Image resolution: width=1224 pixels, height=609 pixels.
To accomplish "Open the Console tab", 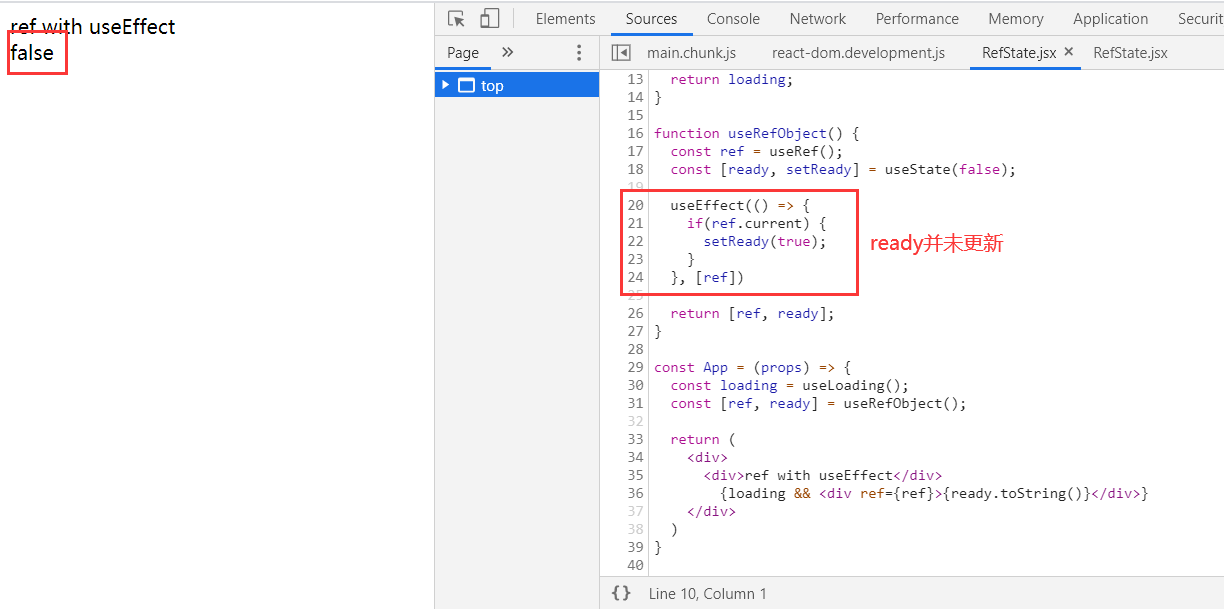I will click(733, 19).
